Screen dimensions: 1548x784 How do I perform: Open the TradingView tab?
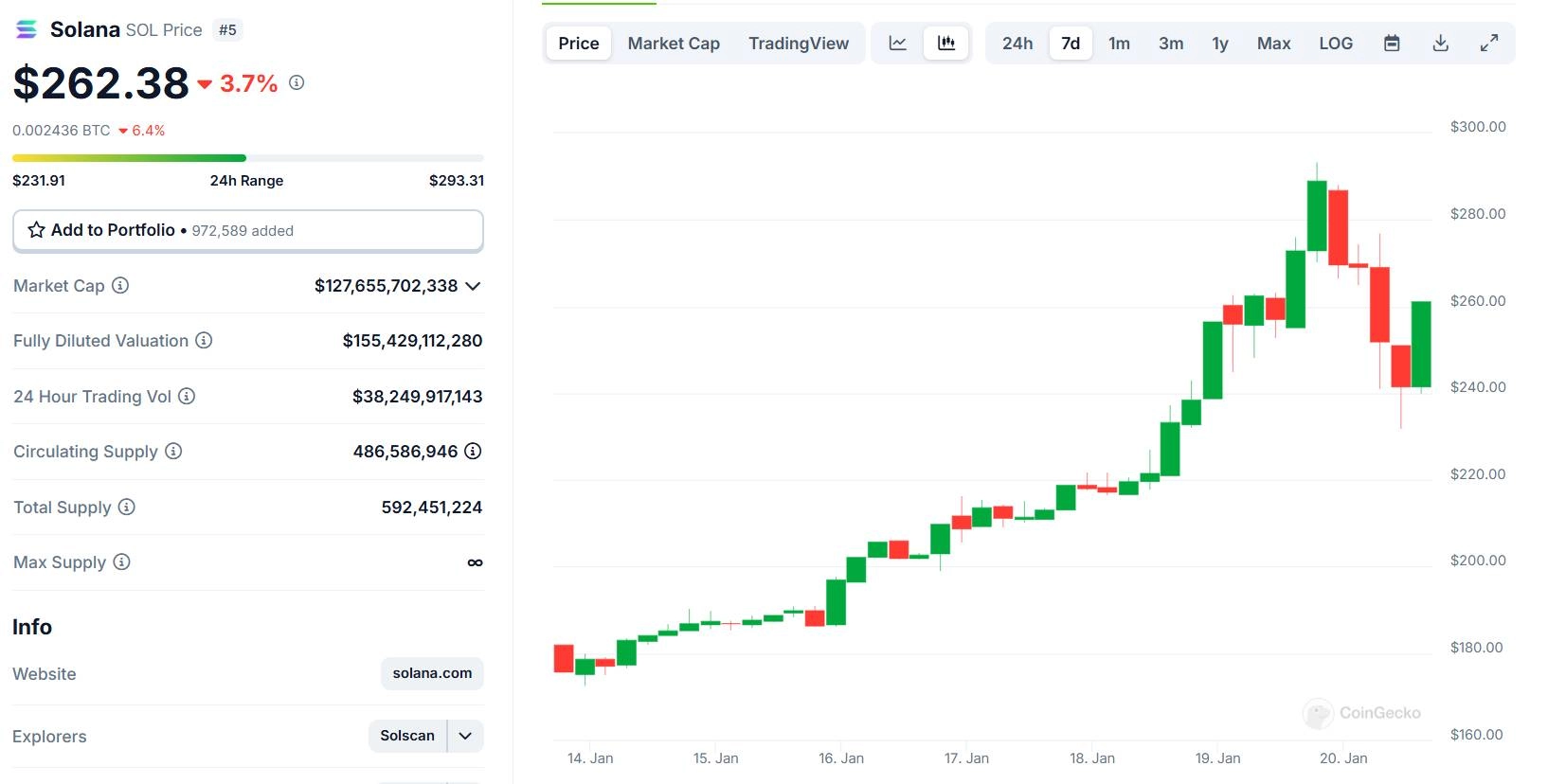pos(799,44)
